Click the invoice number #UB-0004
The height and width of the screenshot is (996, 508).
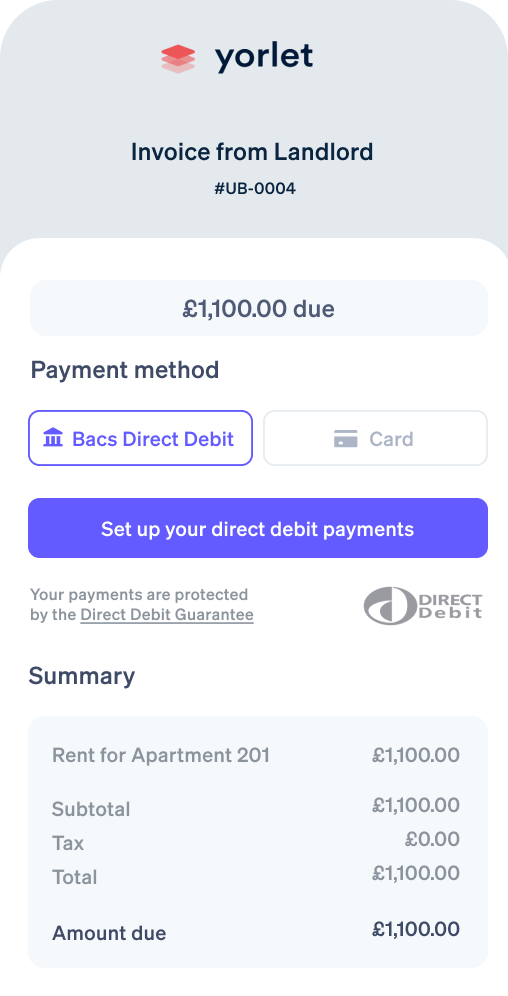pos(255,188)
